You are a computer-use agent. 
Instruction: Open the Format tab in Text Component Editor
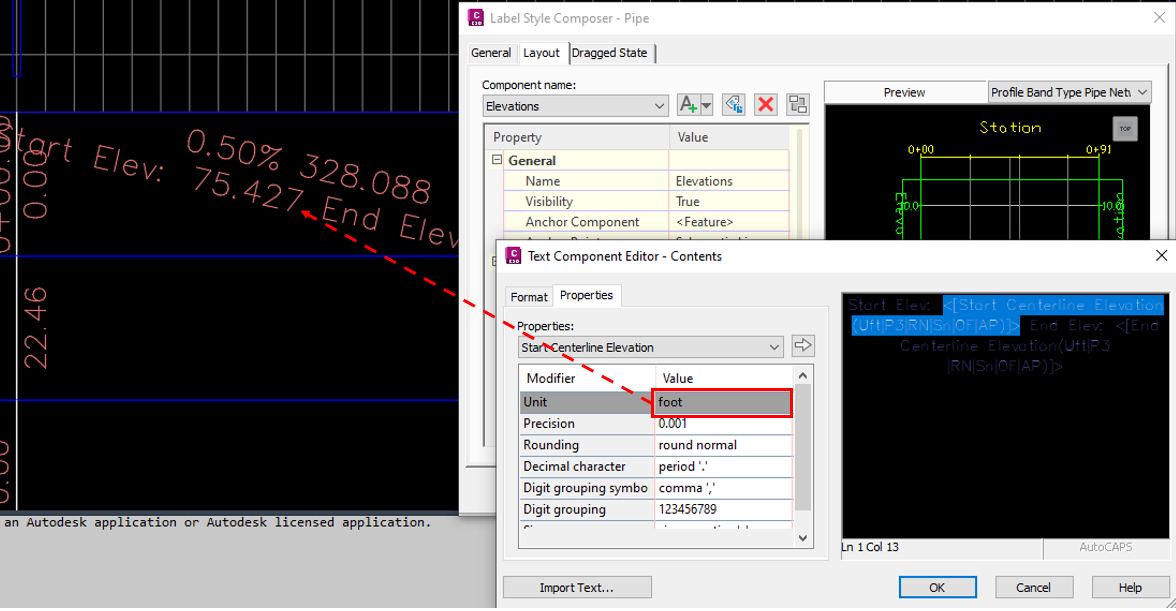[528, 296]
